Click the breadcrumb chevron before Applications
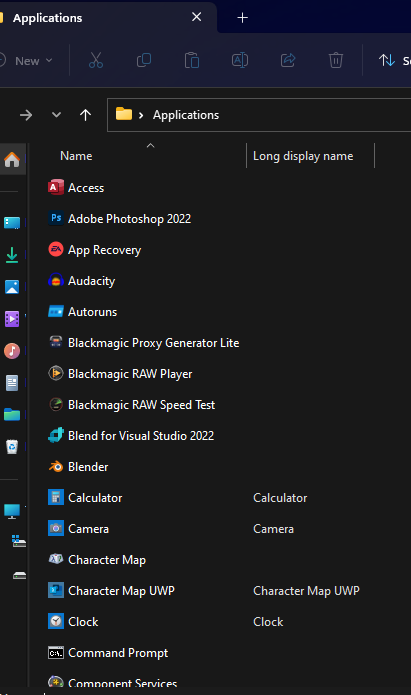 coord(141,115)
